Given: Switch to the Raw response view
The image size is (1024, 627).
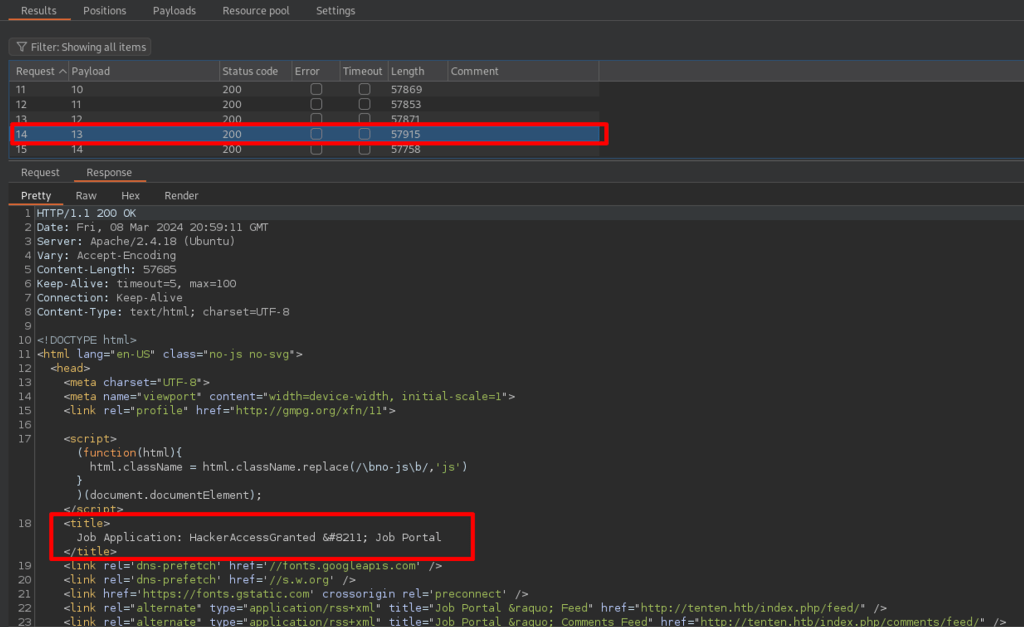Looking at the screenshot, I should (x=86, y=196).
